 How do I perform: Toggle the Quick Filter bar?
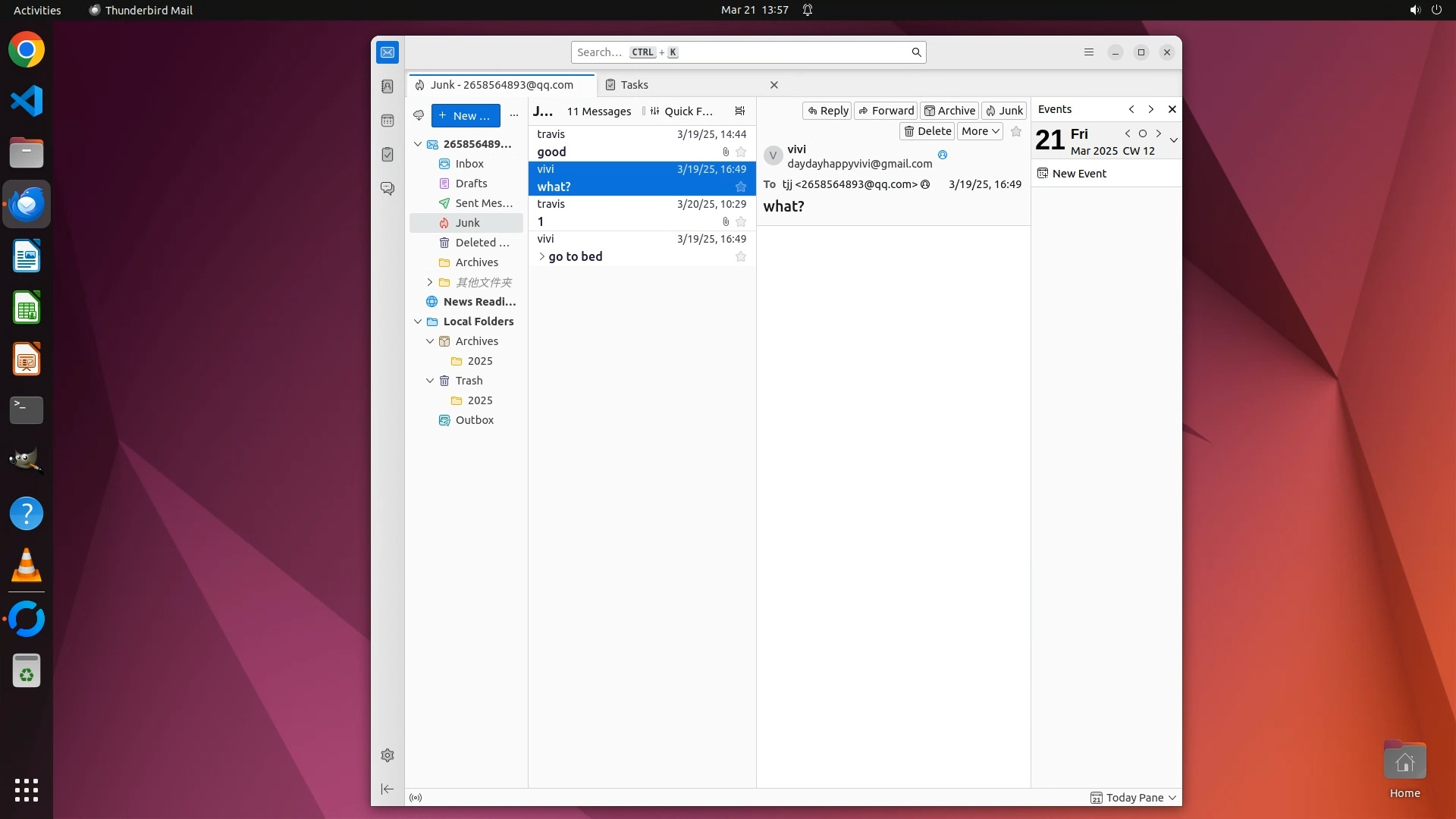[681, 111]
